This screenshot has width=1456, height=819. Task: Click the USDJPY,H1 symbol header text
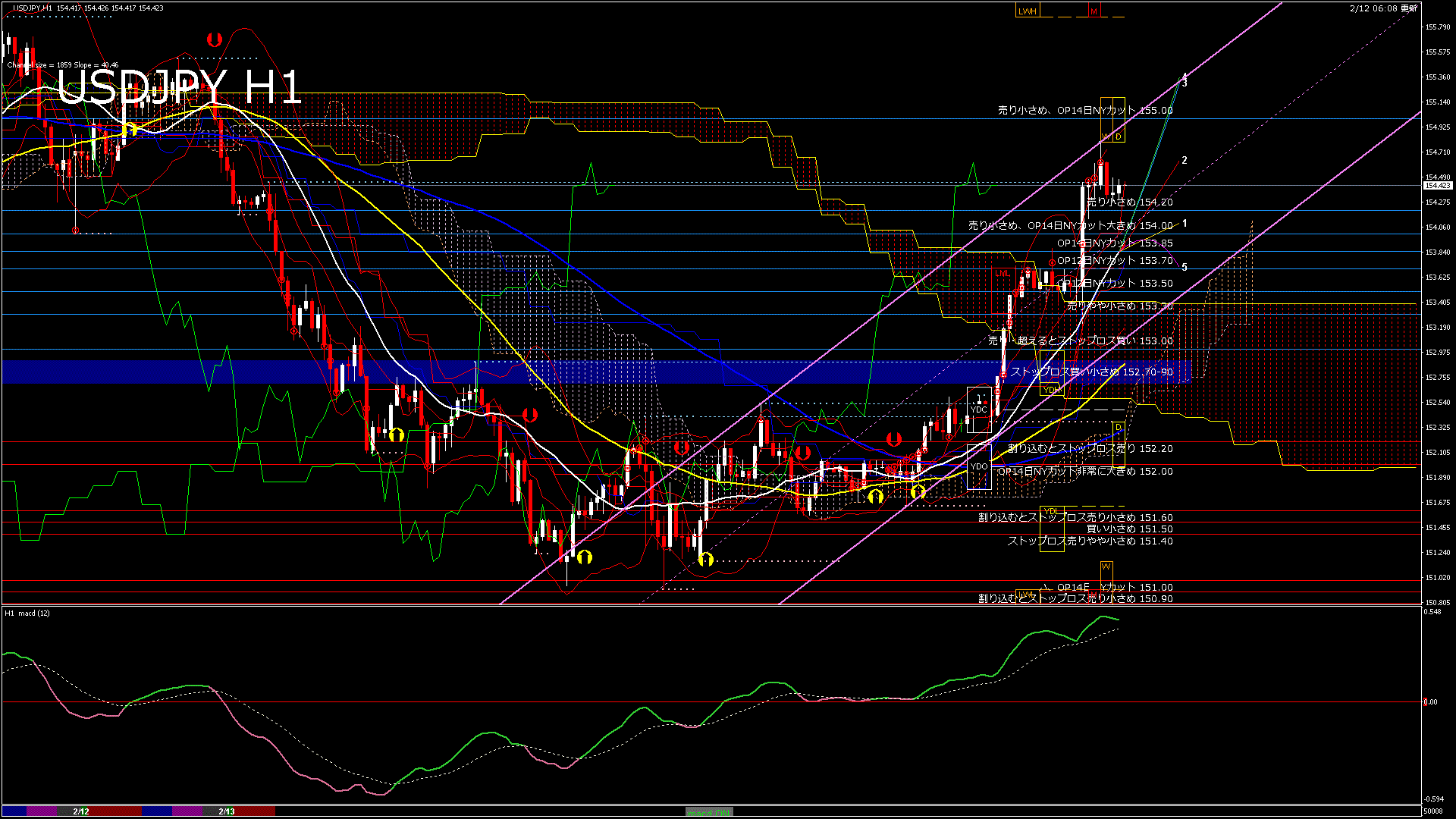pos(33,8)
